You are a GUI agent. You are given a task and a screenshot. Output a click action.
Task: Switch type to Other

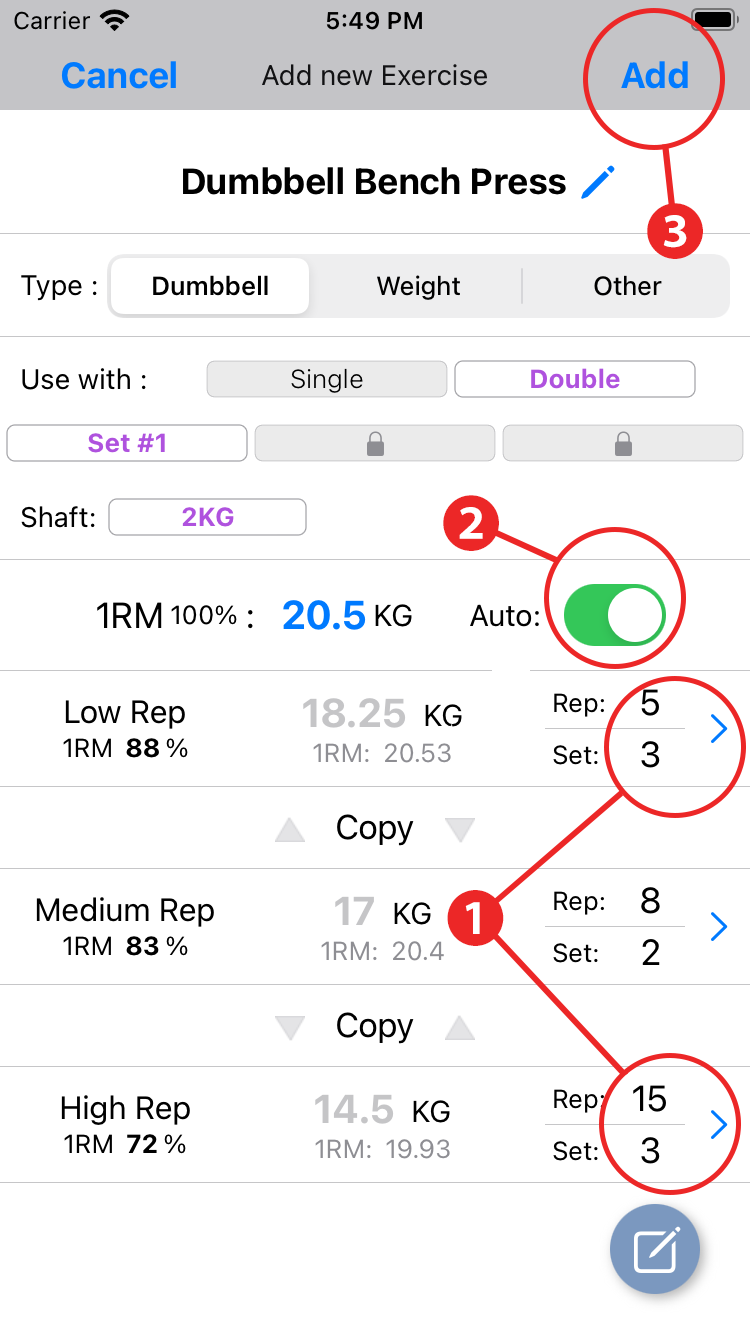point(627,286)
